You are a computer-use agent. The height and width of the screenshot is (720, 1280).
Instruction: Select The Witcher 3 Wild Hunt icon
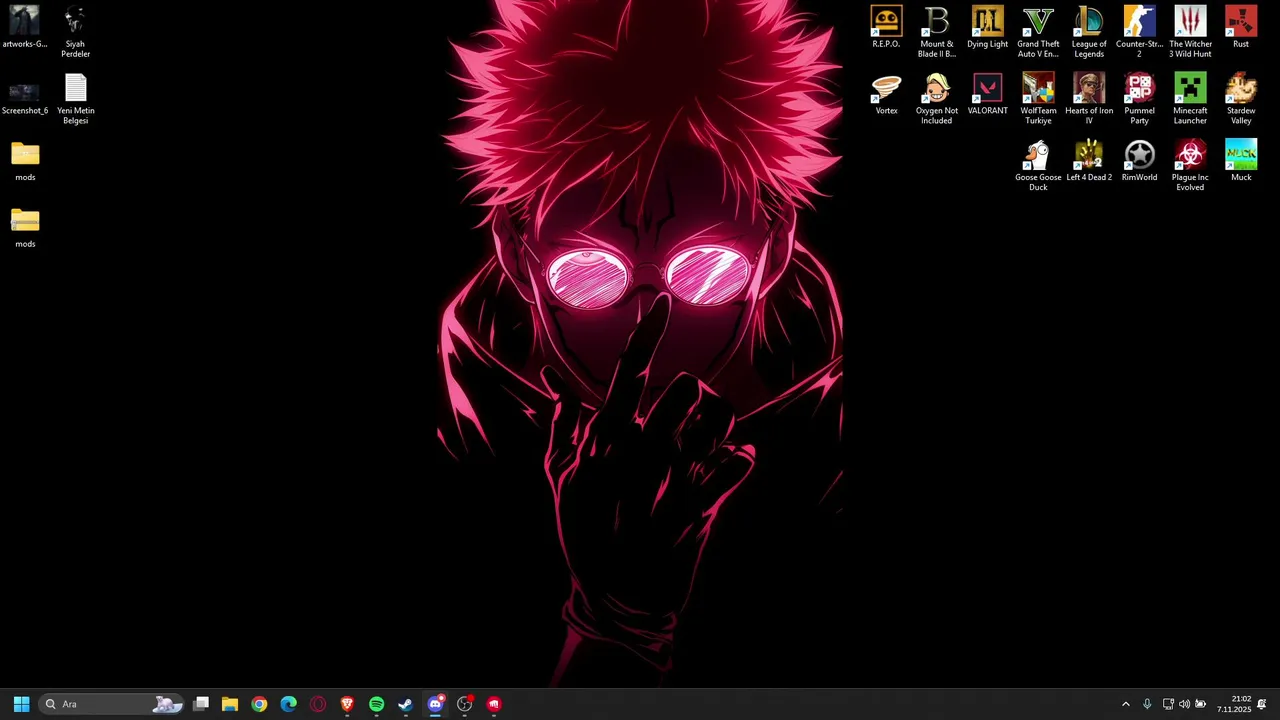tap(1190, 32)
